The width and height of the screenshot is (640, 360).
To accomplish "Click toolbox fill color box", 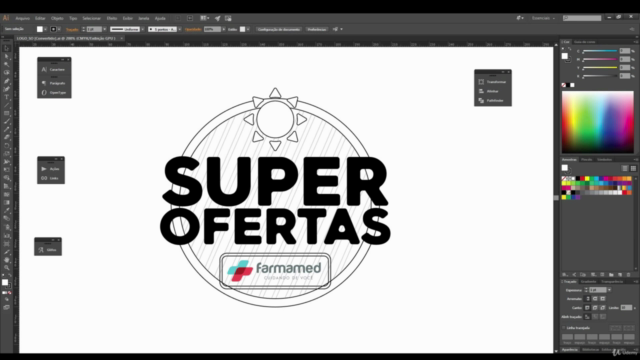I will (x=5, y=282).
